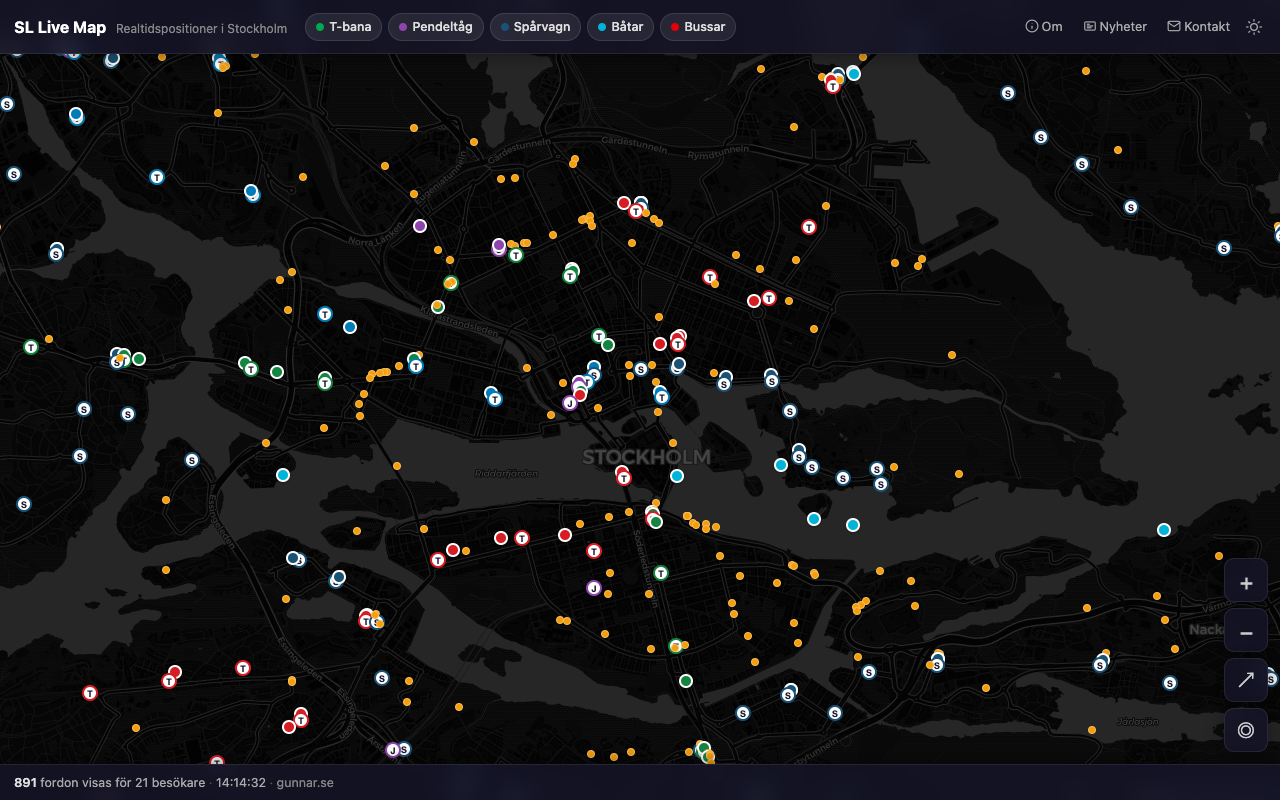Click the zoom-in plus control on the map

pyautogui.click(x=1246, y=582)
